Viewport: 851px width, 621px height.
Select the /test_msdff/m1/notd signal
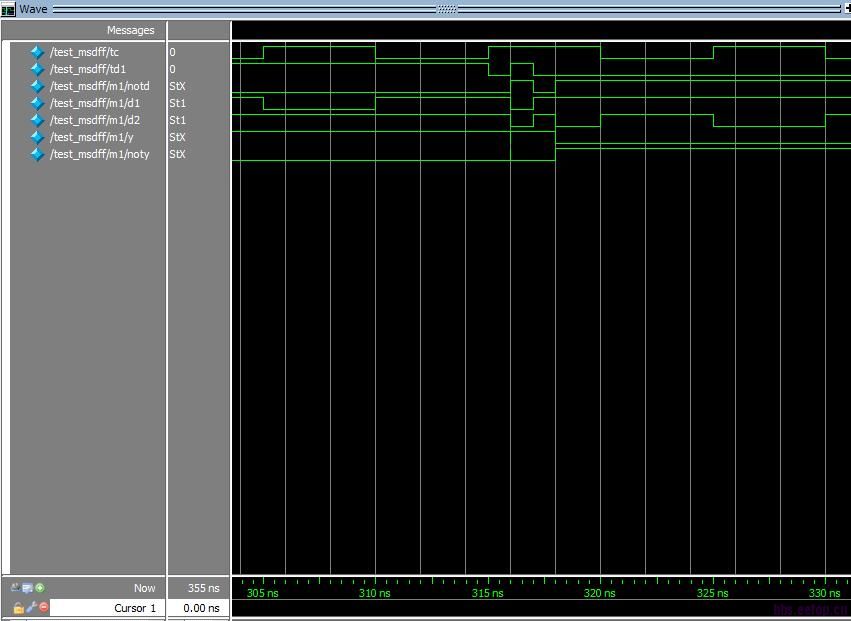99,86
